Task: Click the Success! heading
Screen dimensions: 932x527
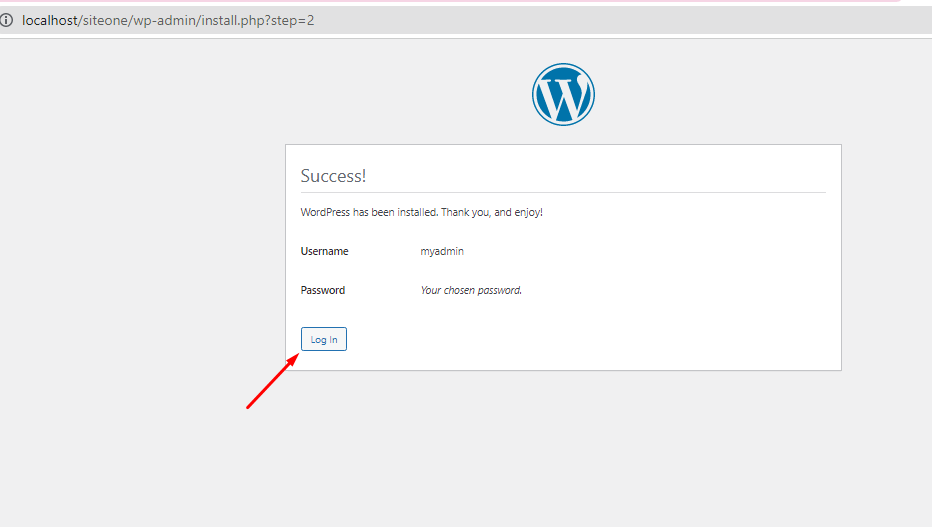Action: click(x=333, y=176)
